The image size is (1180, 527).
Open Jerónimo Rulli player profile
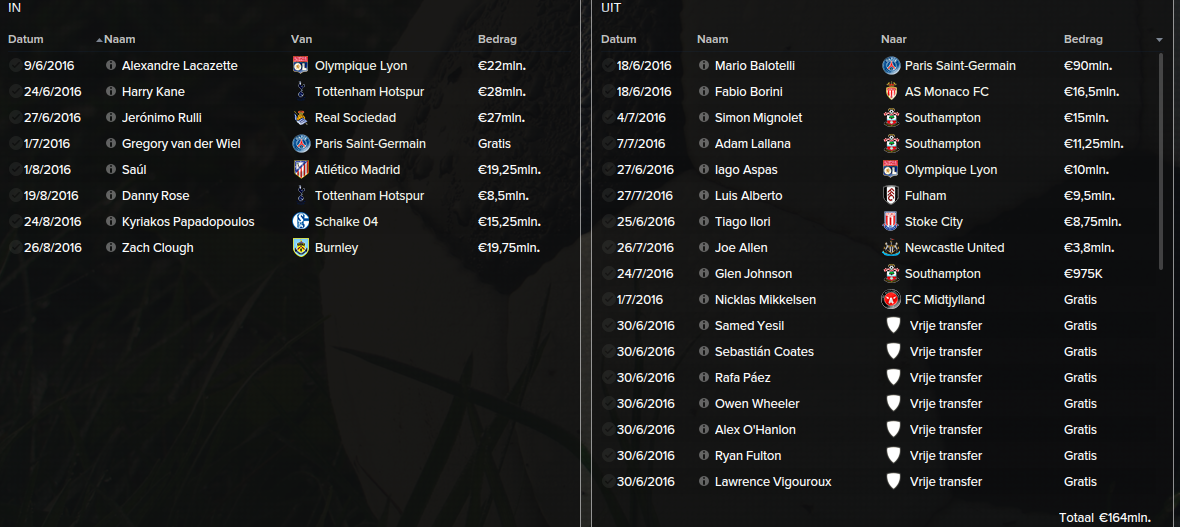[162, 117]
